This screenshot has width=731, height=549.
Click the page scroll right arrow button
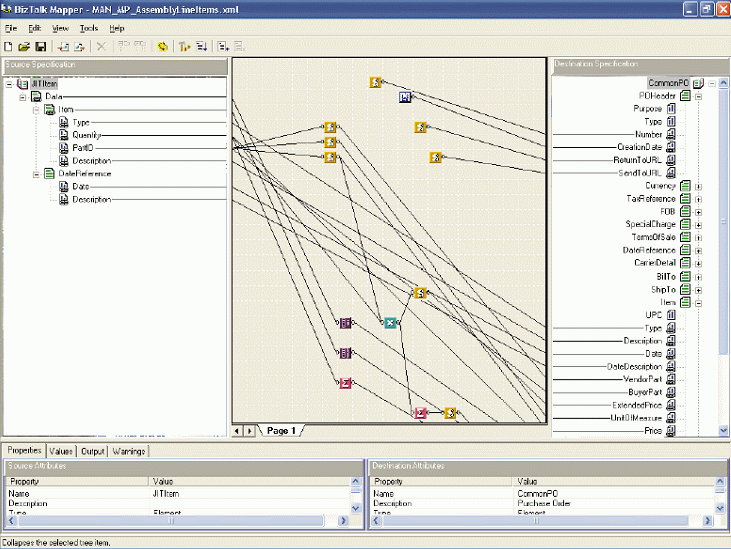(249, 431)
